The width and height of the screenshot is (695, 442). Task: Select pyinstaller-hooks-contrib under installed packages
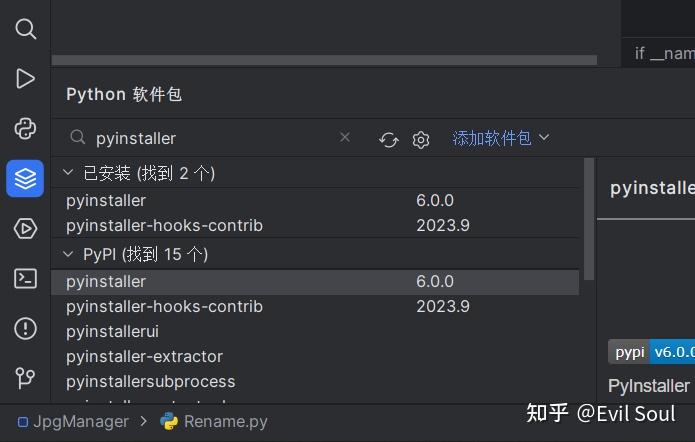[164, 225]
